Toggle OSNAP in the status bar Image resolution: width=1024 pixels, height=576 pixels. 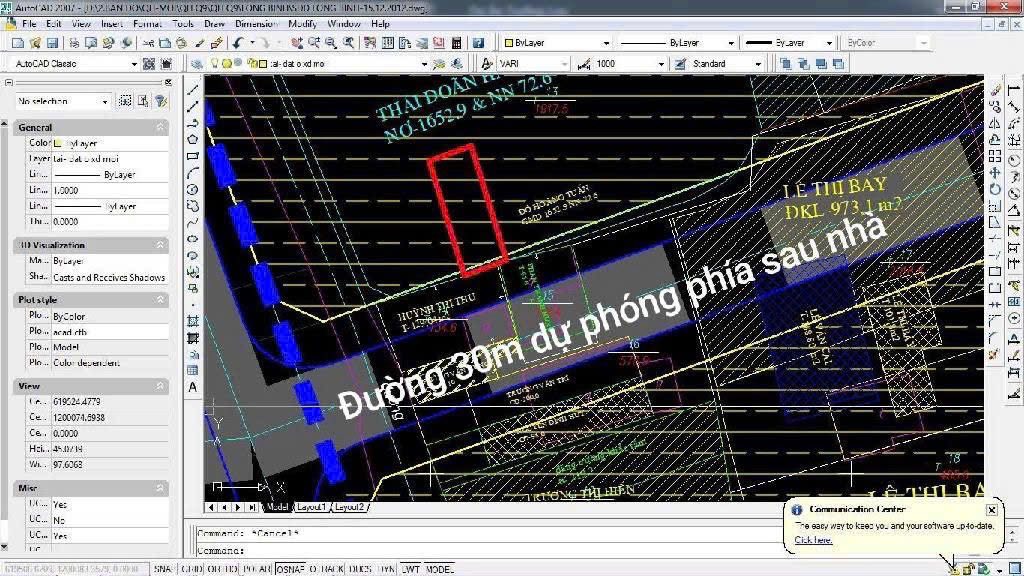pyautogui.click(x=290, y=569)
